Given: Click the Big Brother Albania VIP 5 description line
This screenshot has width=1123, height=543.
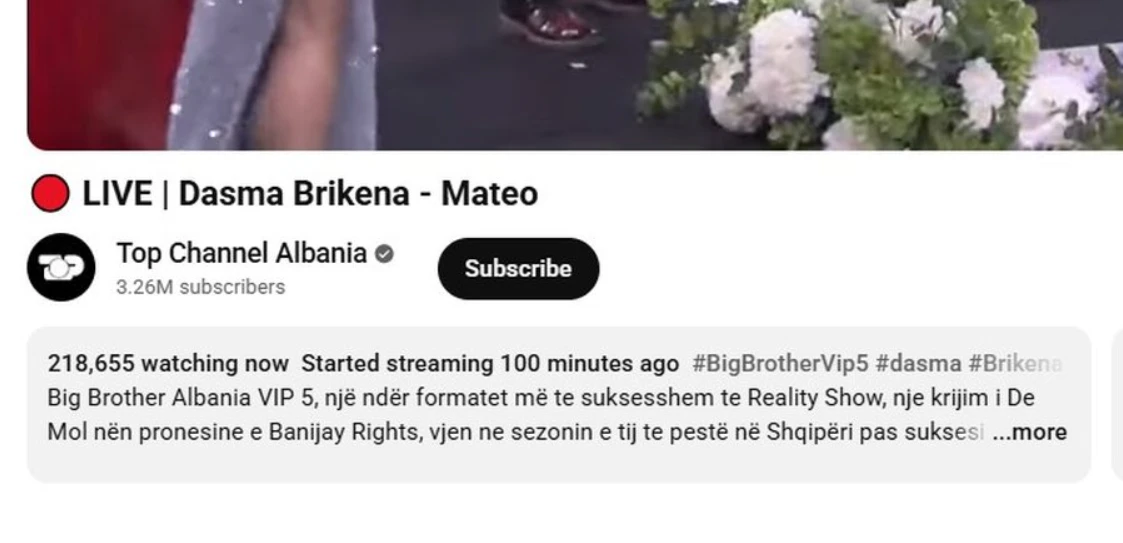Looking at the screenshot, I should tap(541, 398).
